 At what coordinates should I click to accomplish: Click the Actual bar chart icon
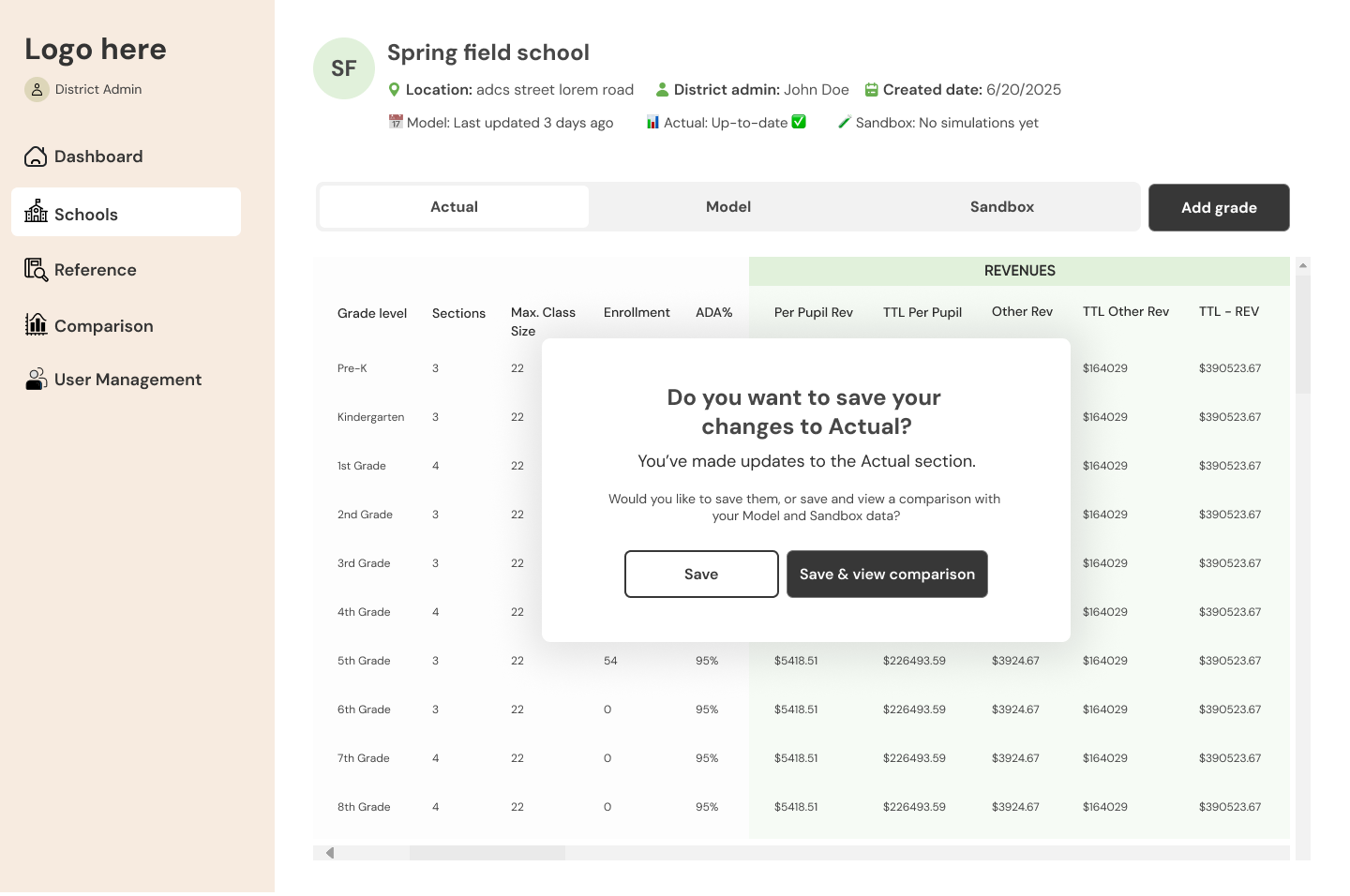point(652,122)
